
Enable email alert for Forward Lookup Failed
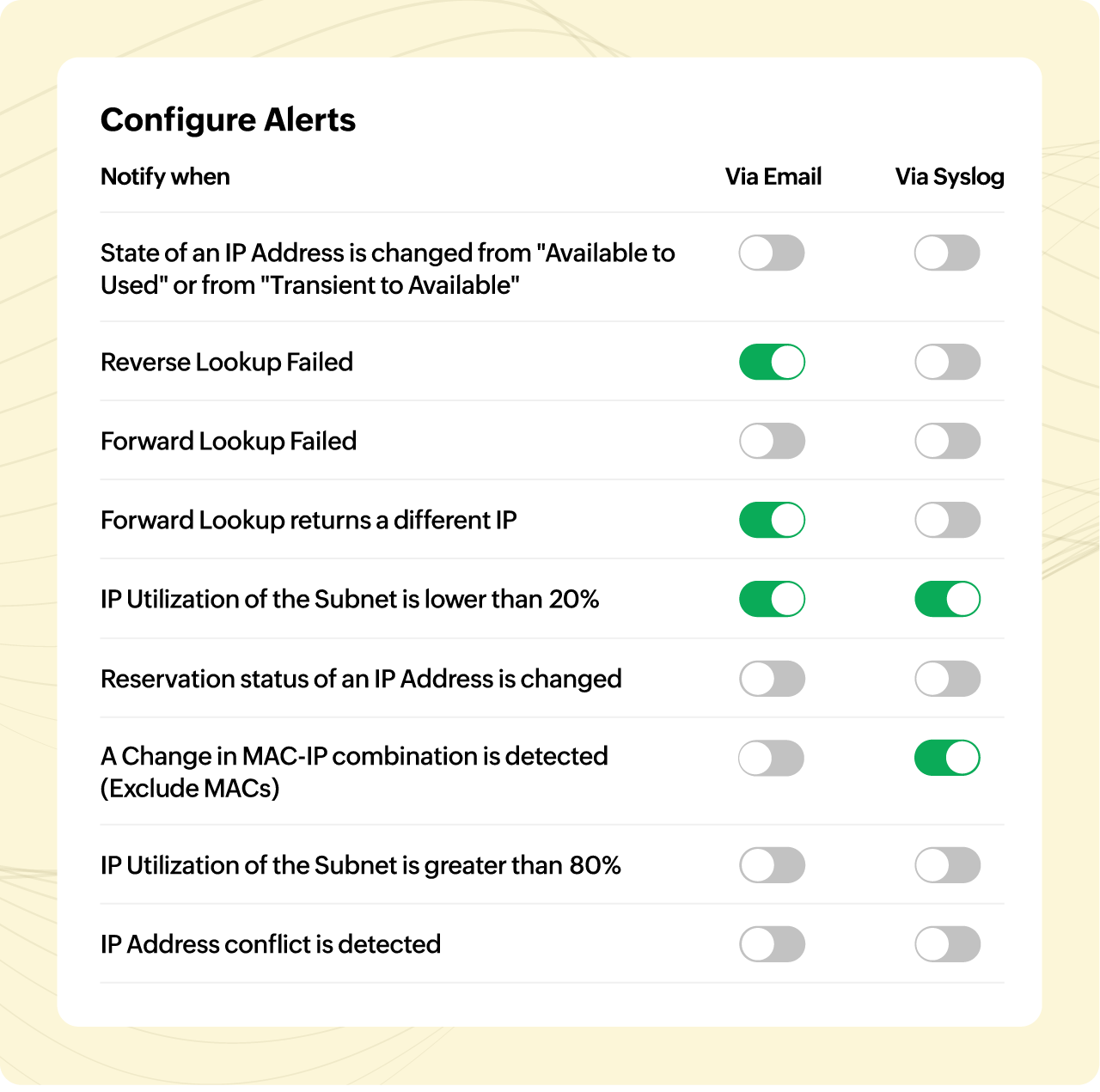772,441
